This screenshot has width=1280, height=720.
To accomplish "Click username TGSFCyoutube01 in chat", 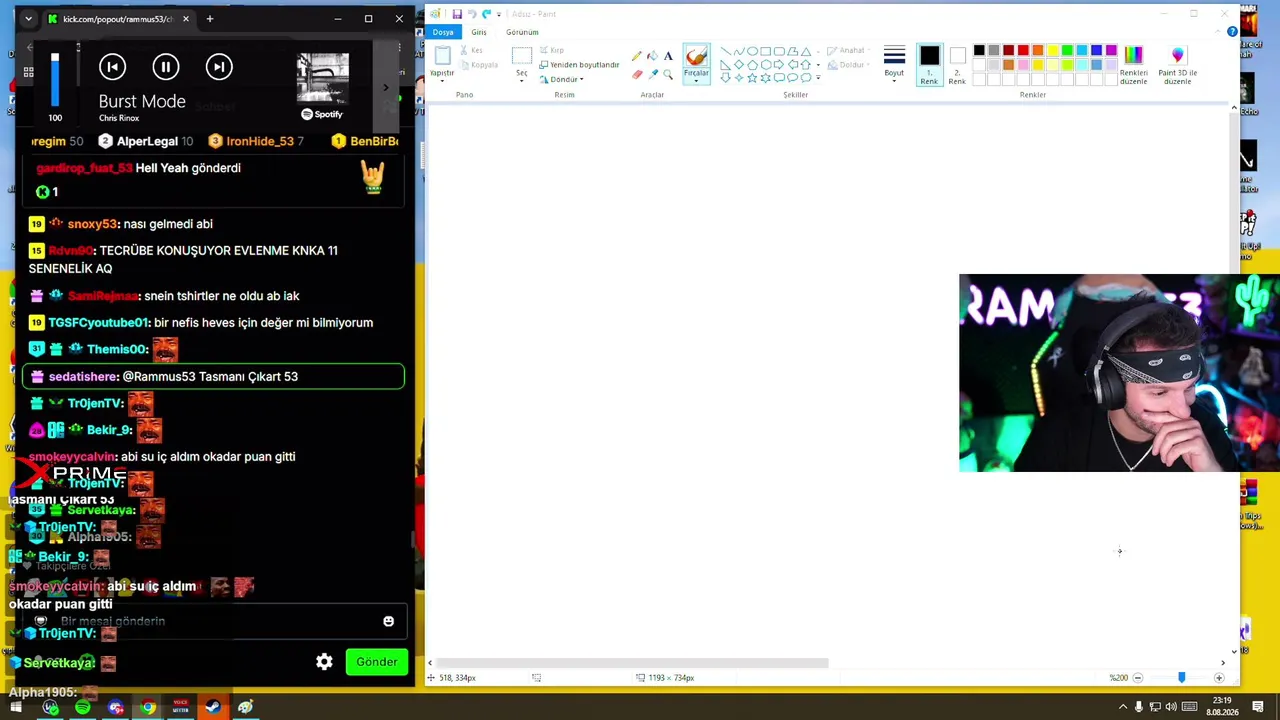I will (x=98, y=322).
